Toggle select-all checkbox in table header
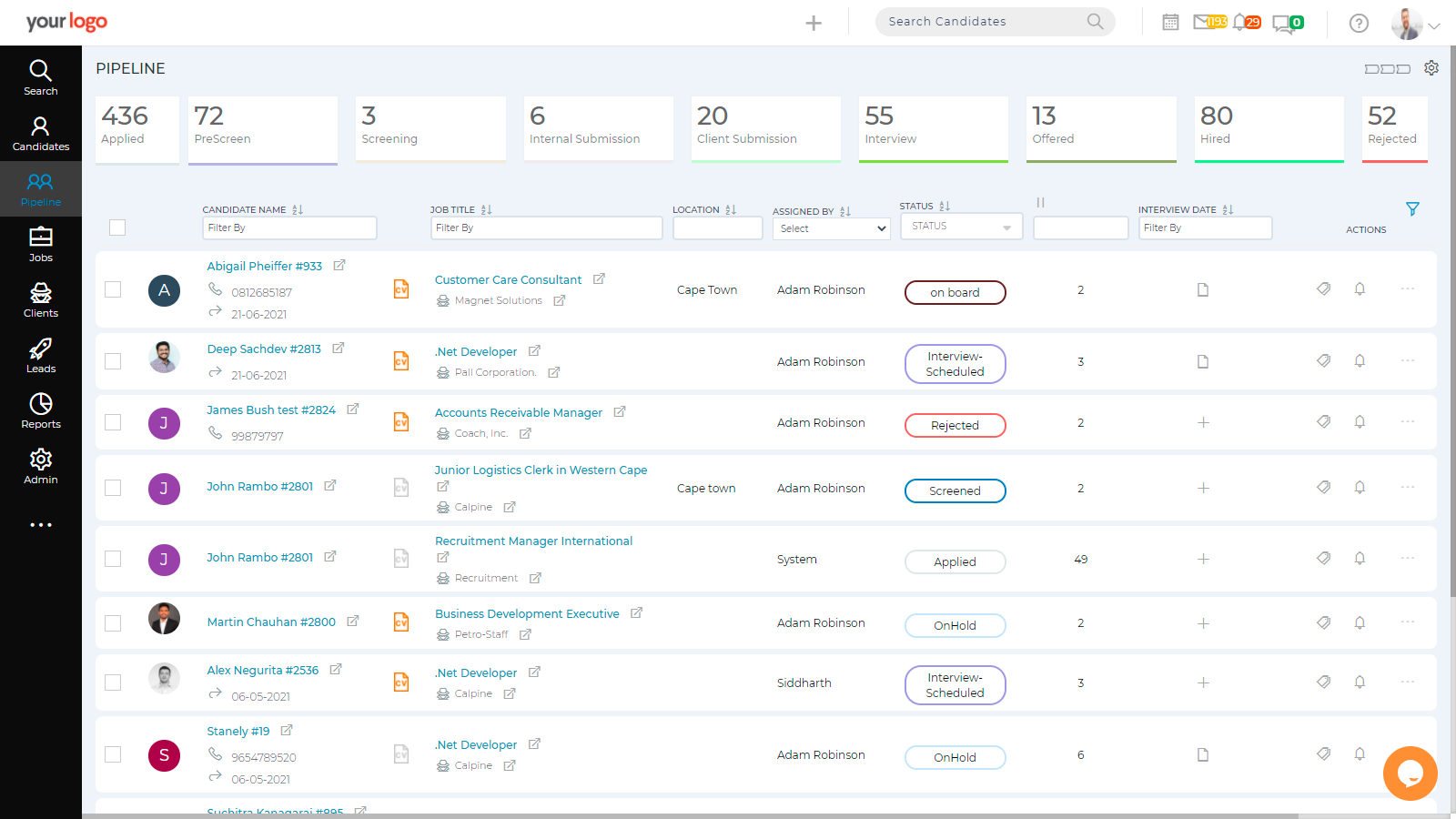Viewport: 1456px width, 819px height. (x=117, y=227)
